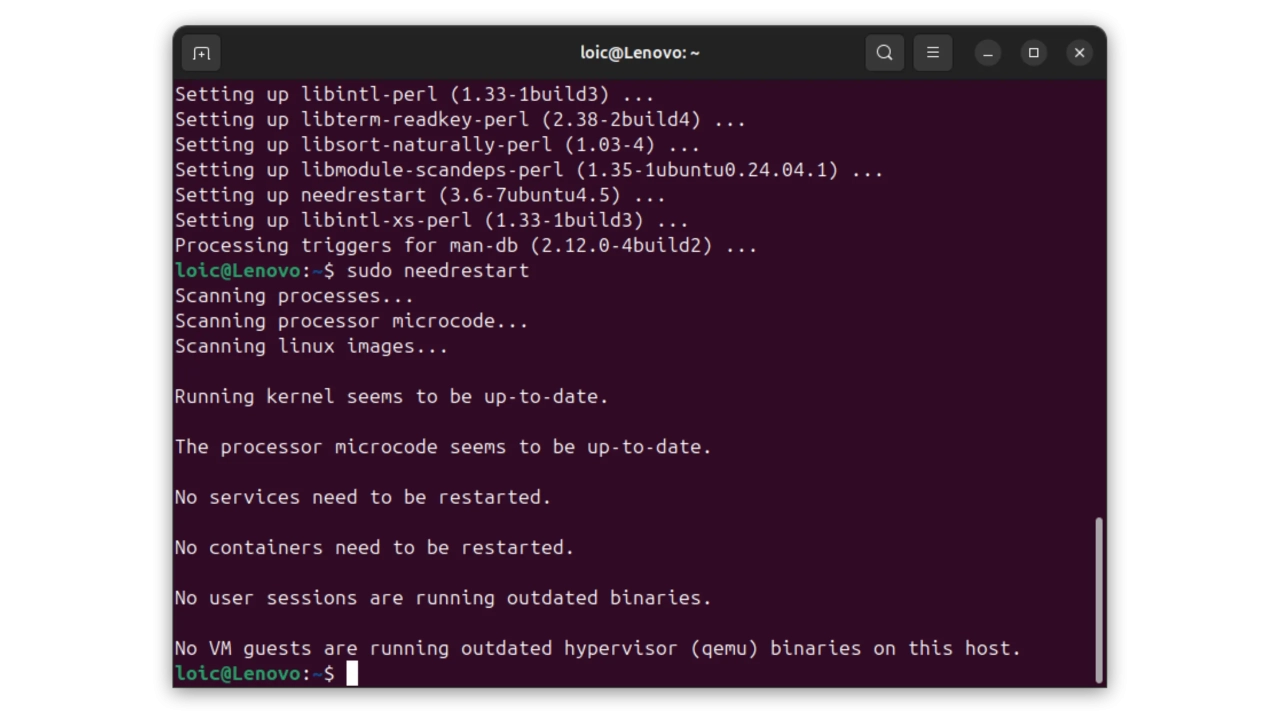Click 'No user sessions are running outdated binaries.'
Viewport: 1280px width, 720px height.
click(443, 598)
